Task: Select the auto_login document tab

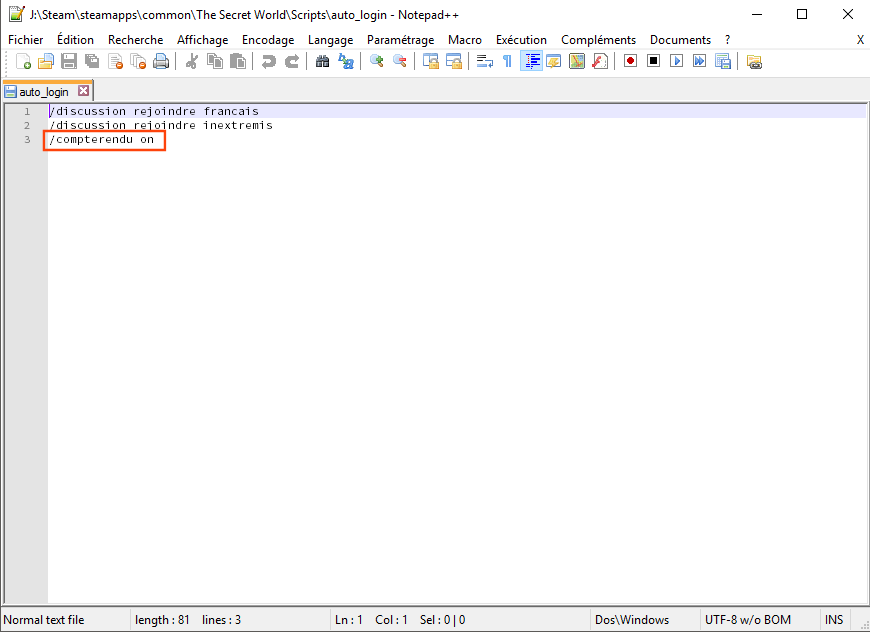Action: tap(44, 92)
